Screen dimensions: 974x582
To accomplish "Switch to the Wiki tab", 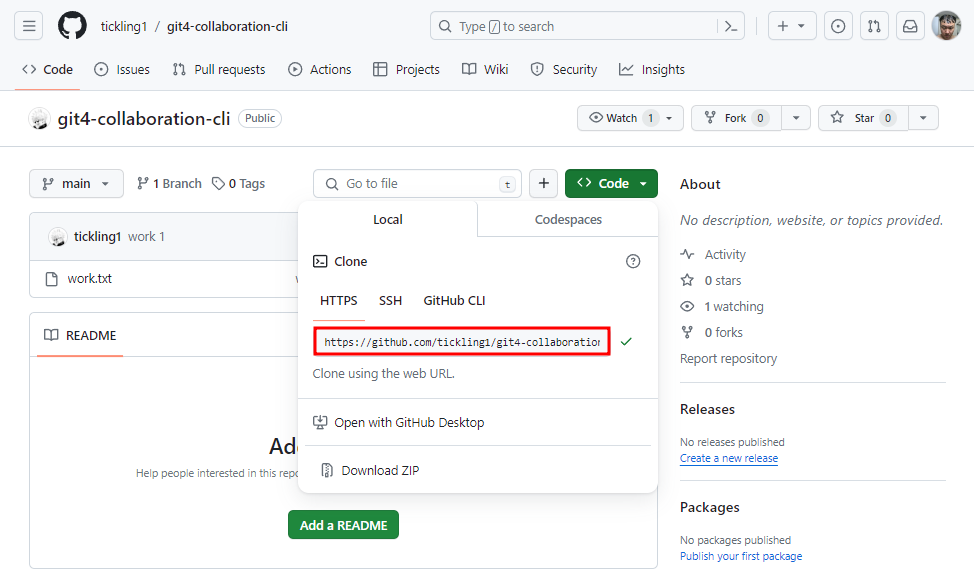I will 485,70.
